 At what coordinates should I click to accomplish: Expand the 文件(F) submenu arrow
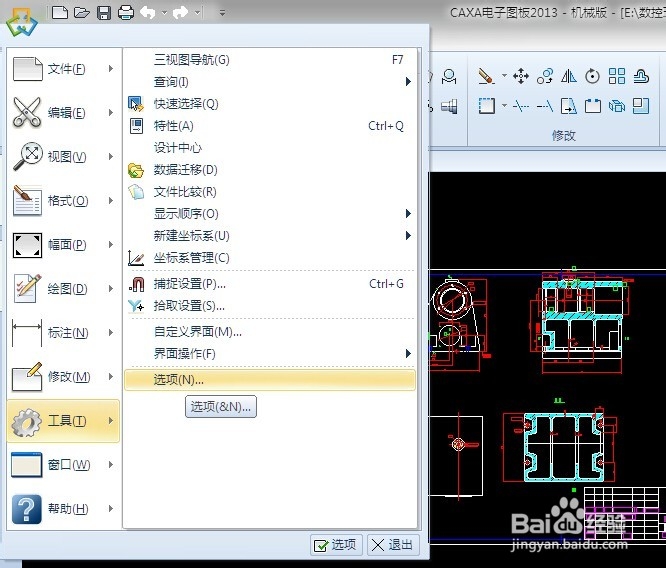click(111, 68)
